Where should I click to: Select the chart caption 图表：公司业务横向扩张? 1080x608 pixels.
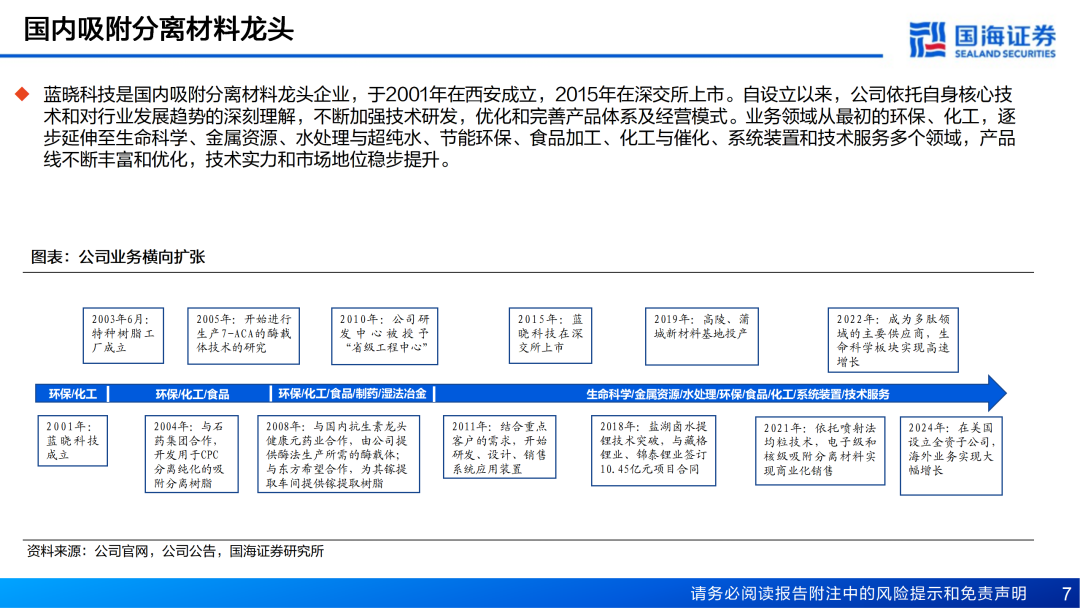pyautogui.click(x=118, y=257)
